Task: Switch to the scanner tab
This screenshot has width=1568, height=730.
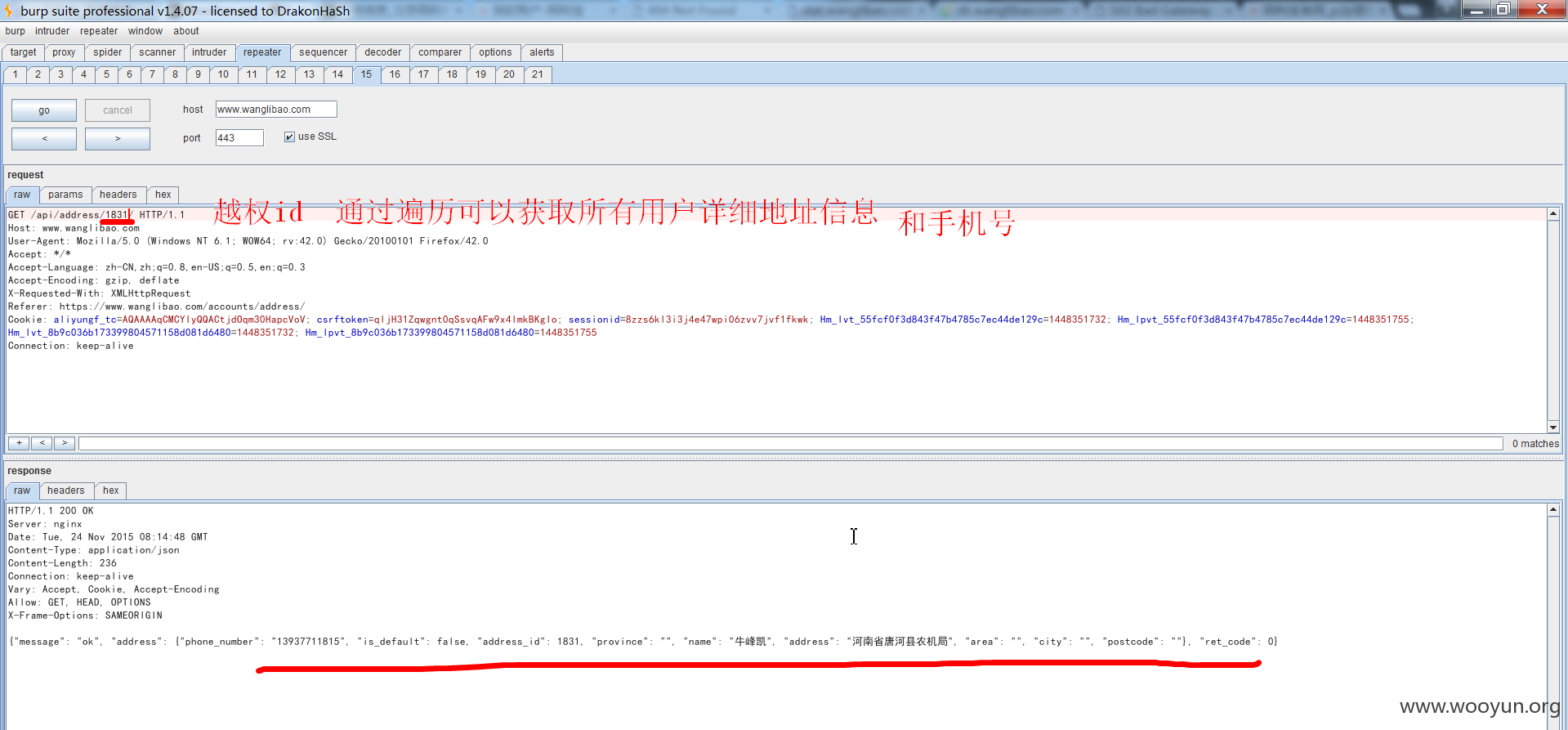Action: 157,52
